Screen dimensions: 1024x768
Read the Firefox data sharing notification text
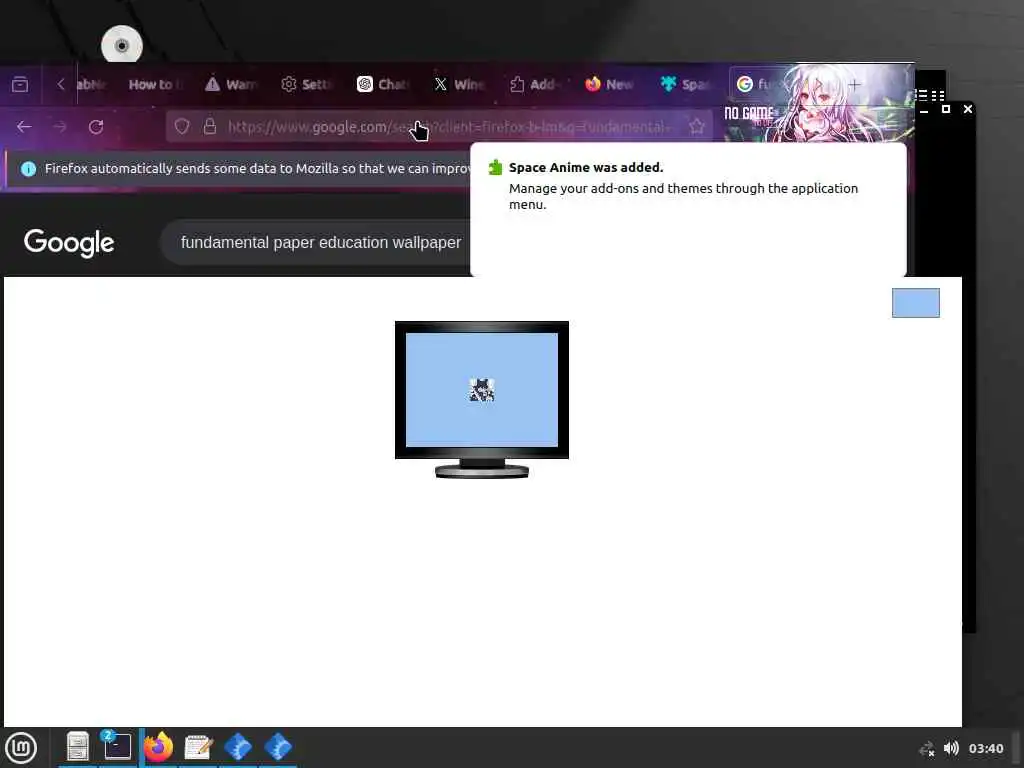click(x=257, y=168)
